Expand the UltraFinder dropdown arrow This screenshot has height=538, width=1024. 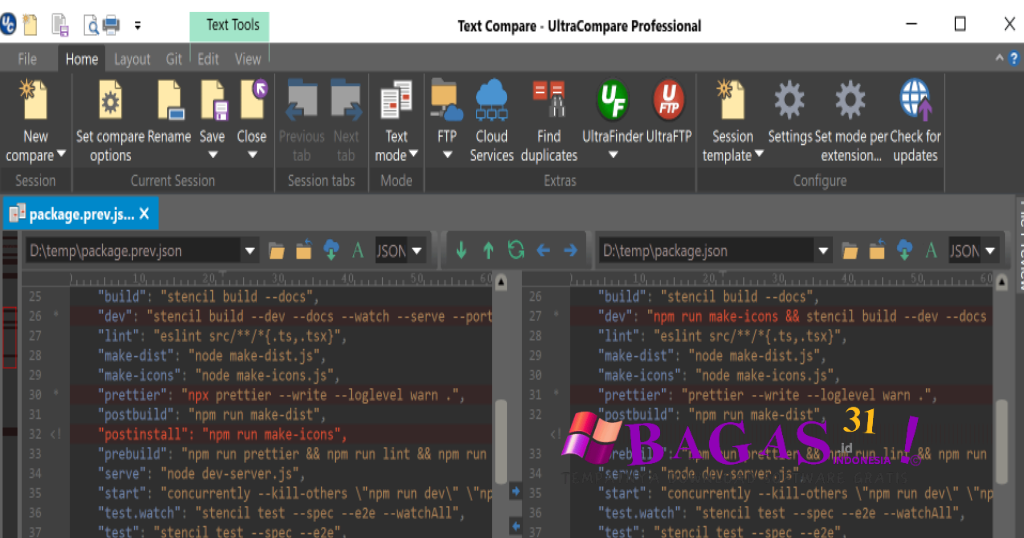[x=613, y=155]
